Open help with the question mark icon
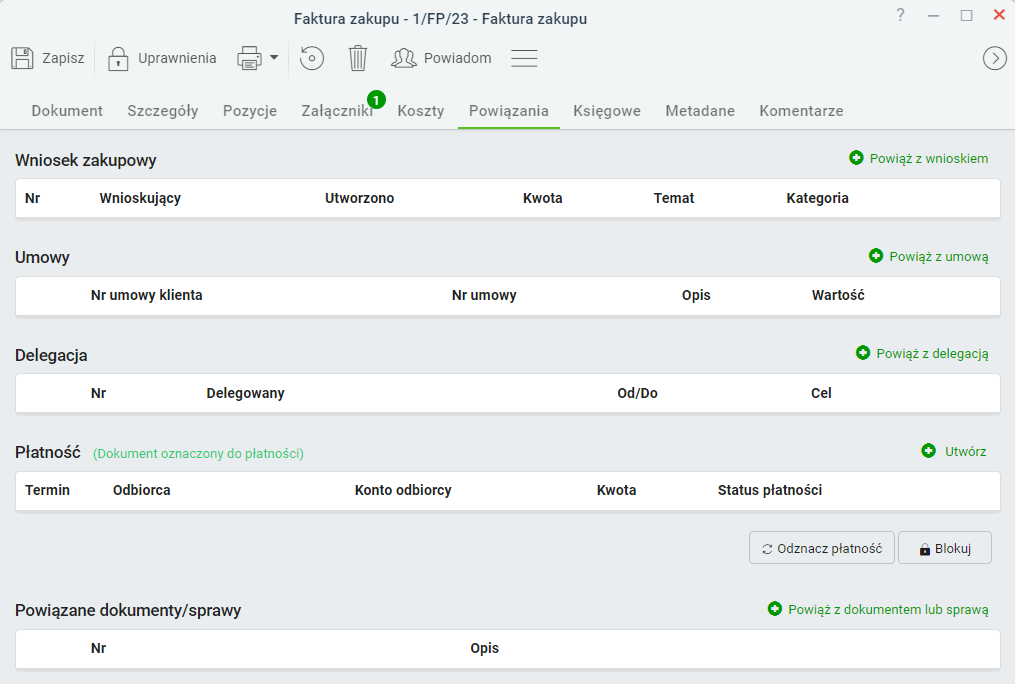 point(900,15)
